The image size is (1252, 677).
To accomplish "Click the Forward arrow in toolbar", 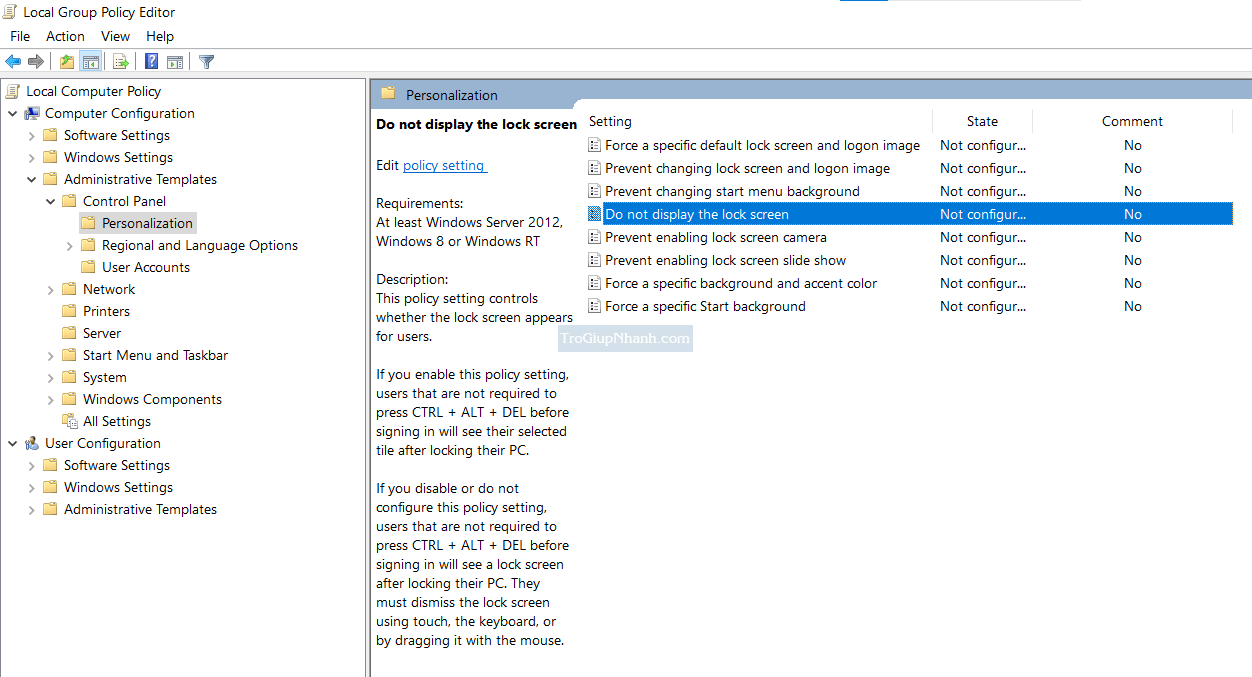I will 36,62.
